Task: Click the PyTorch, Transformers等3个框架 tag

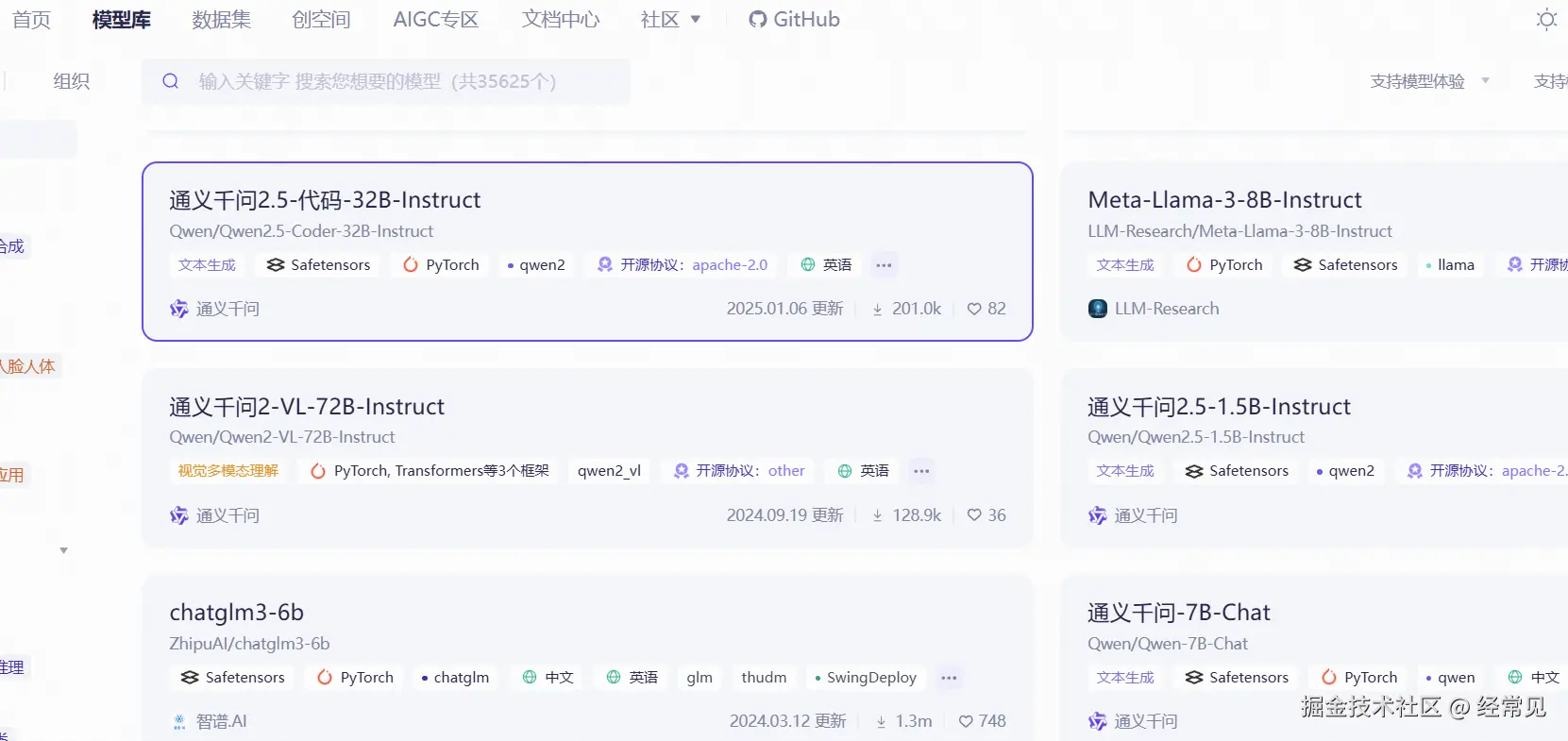Action: click(x=429, y=471)
